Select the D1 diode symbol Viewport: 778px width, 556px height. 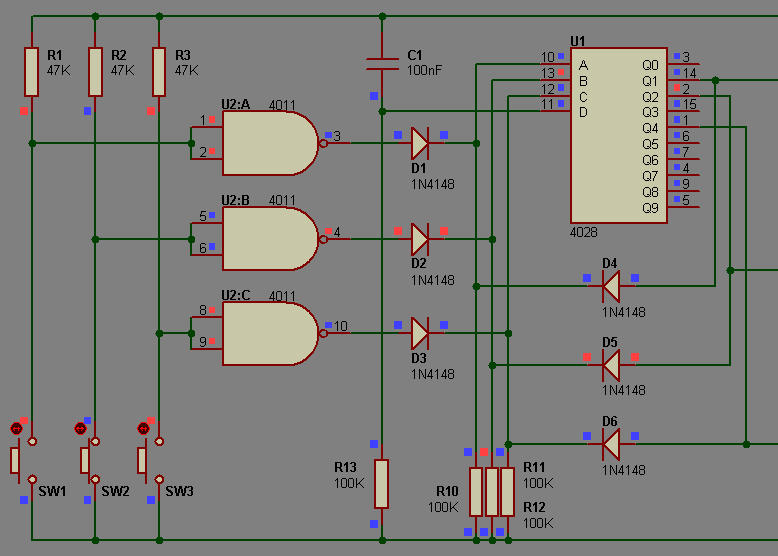point(421,143)
